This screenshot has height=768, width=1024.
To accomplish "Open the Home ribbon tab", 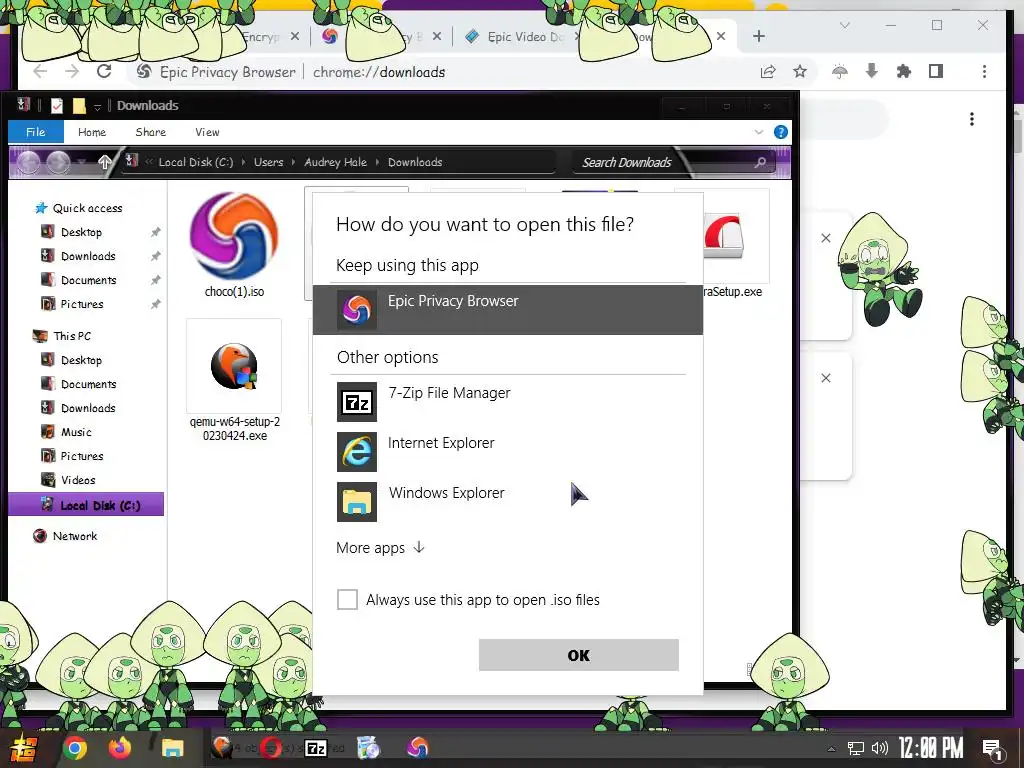I will (x=92, y=132).
